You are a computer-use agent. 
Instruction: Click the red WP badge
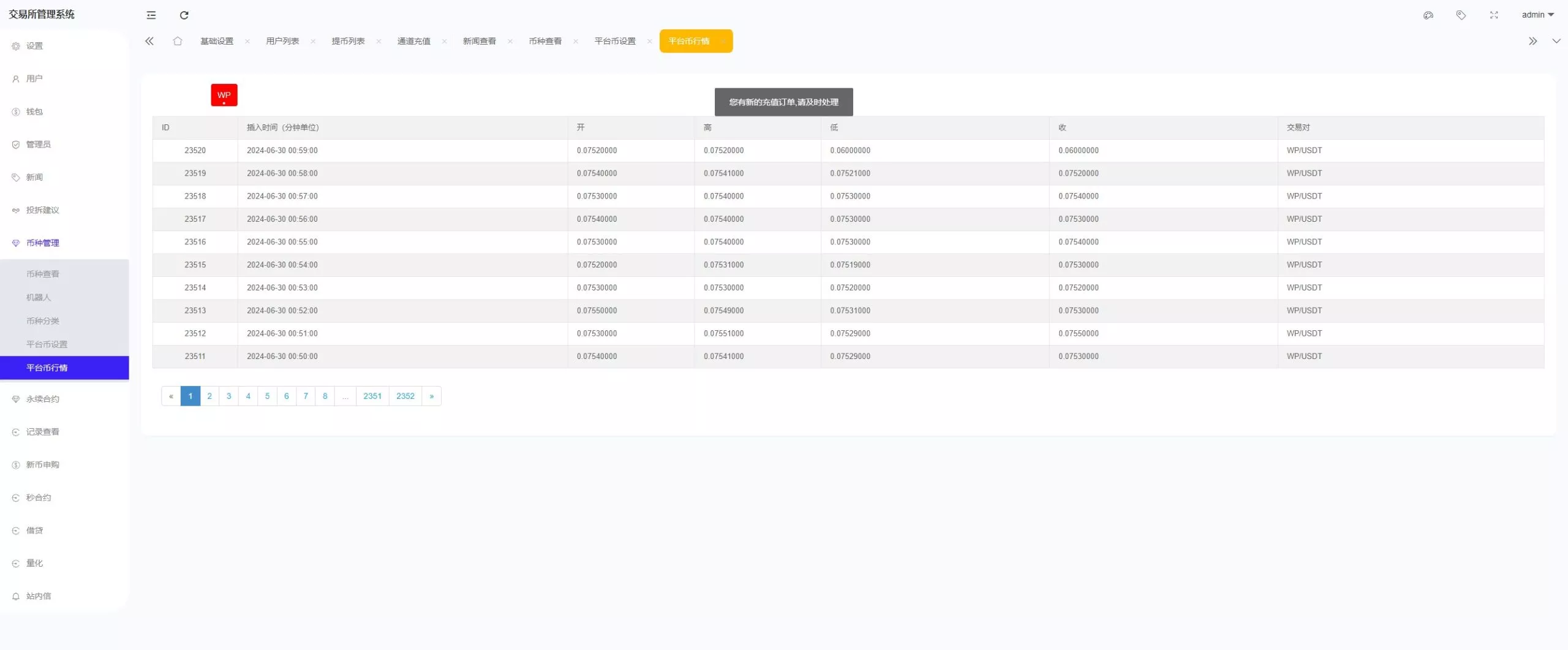pos(224,95)
